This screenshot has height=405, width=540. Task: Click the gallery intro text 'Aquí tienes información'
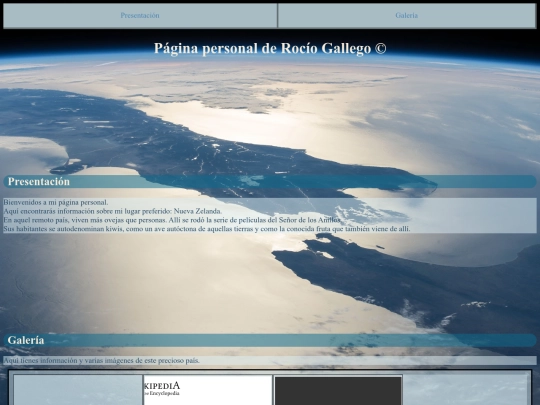pos(102,361)
